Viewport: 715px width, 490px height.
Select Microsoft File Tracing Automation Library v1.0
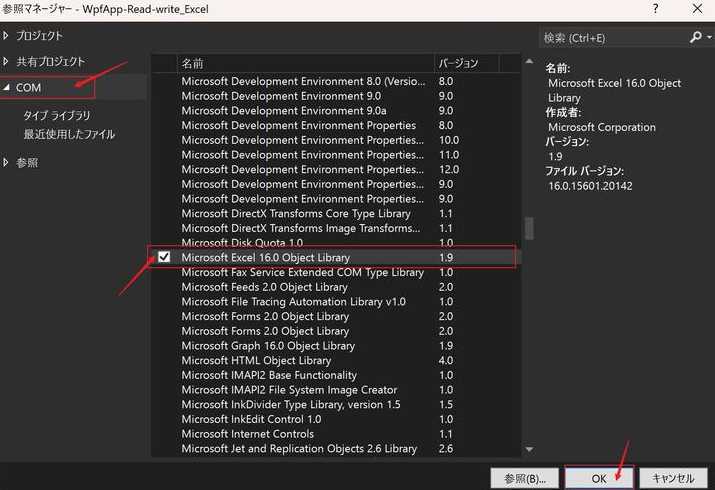tap(335, 301)
